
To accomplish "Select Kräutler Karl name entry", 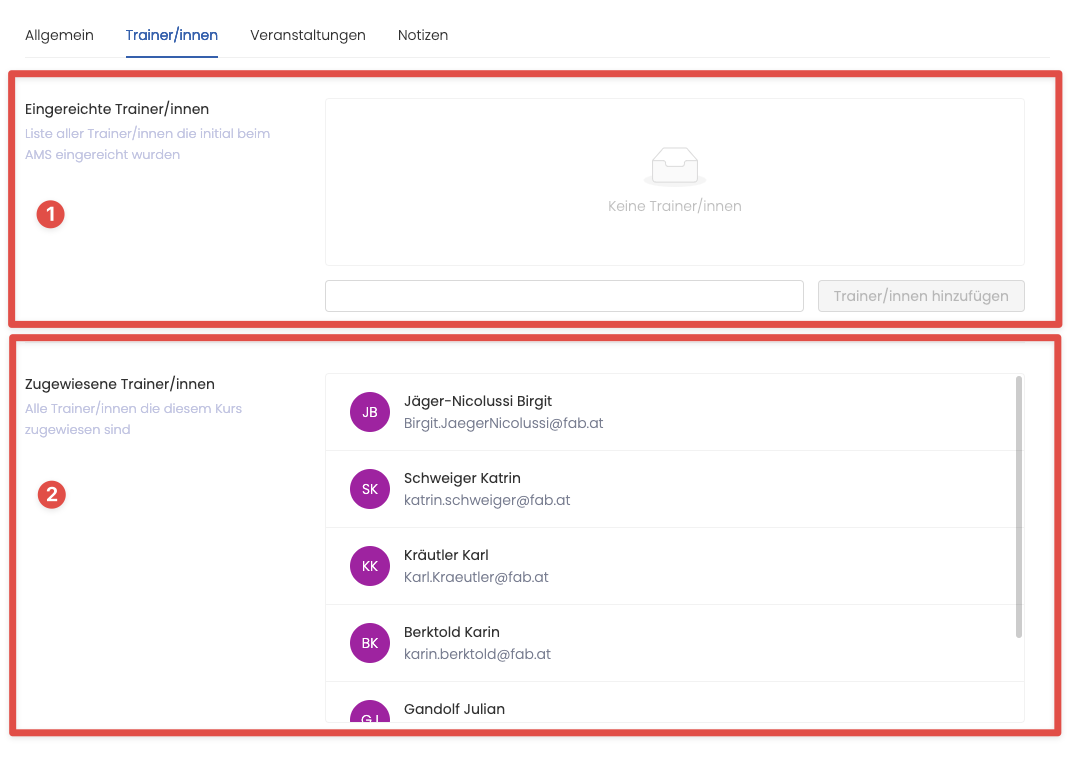I will [x=446, y=555].
